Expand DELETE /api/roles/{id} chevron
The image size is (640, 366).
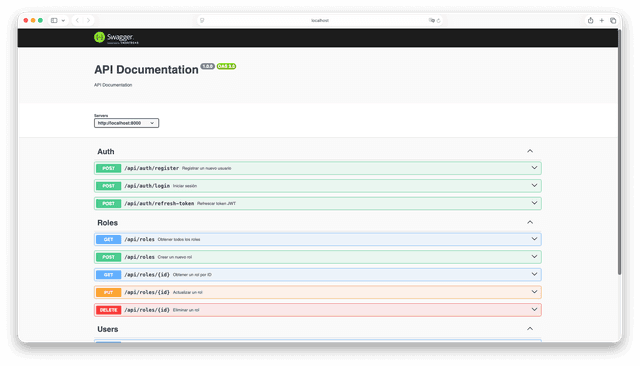tap(534, 309)
